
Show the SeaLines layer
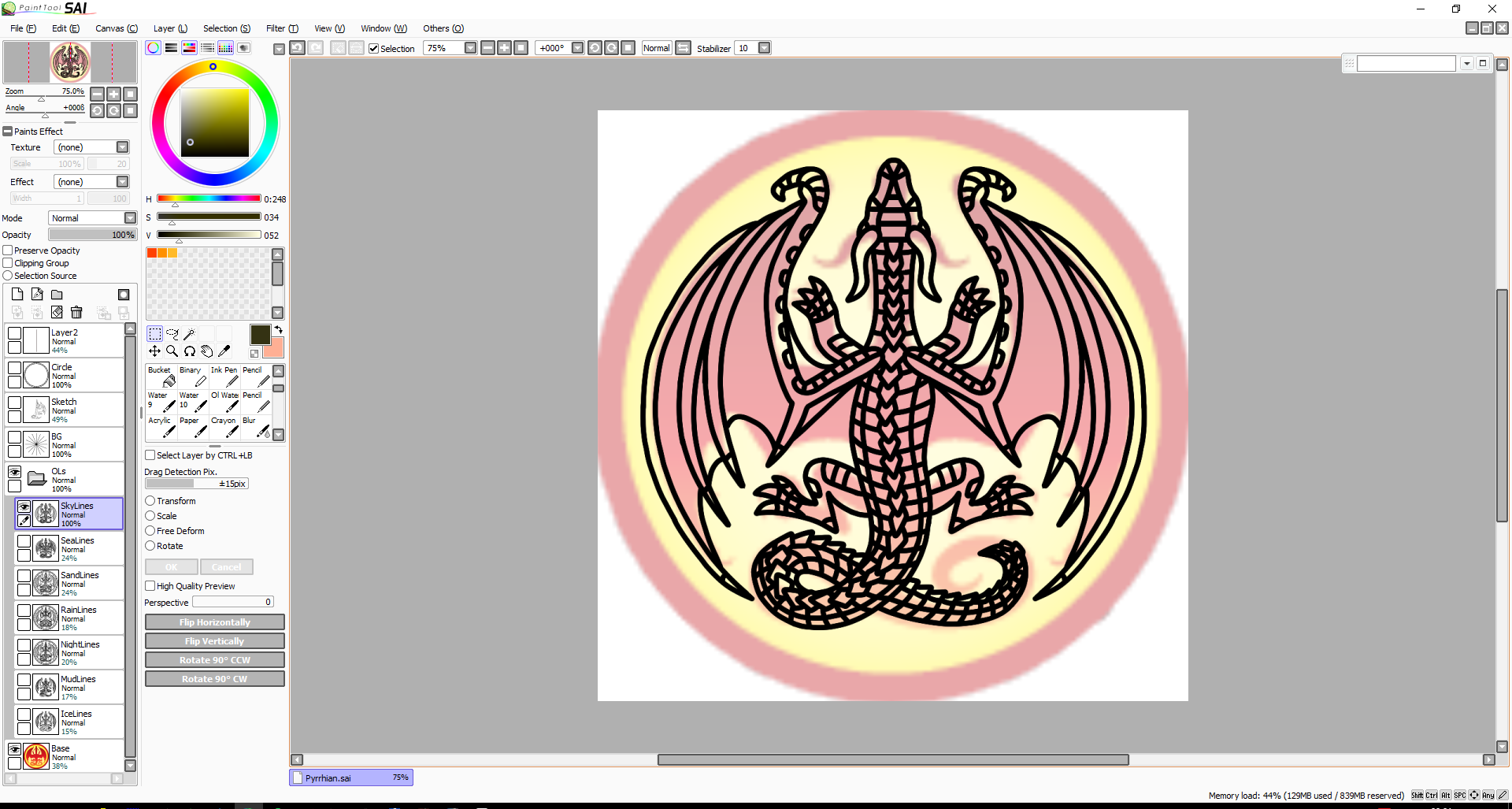click(x=24, y=541)
